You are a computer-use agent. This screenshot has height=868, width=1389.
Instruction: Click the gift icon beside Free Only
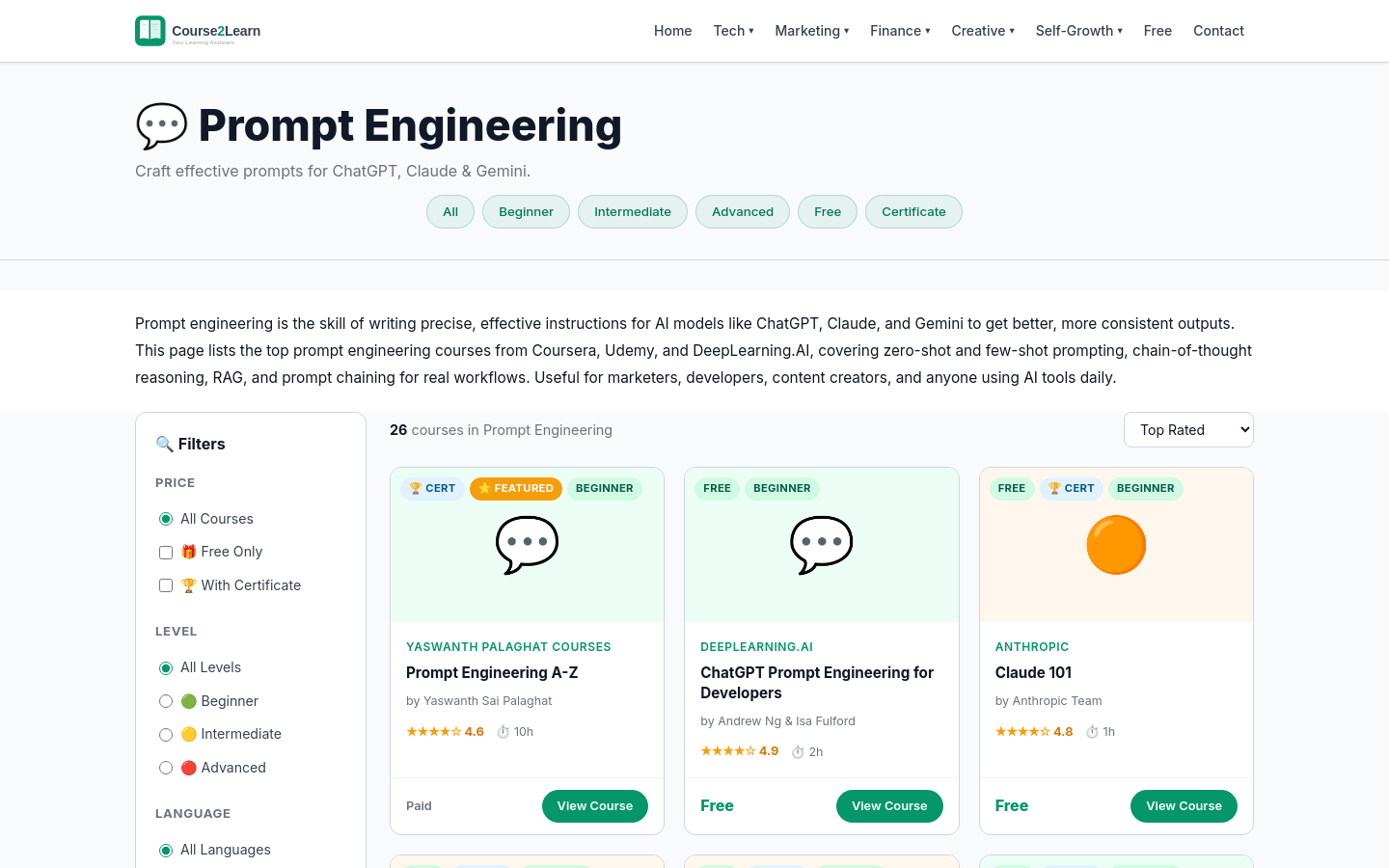tap(189, 552)
